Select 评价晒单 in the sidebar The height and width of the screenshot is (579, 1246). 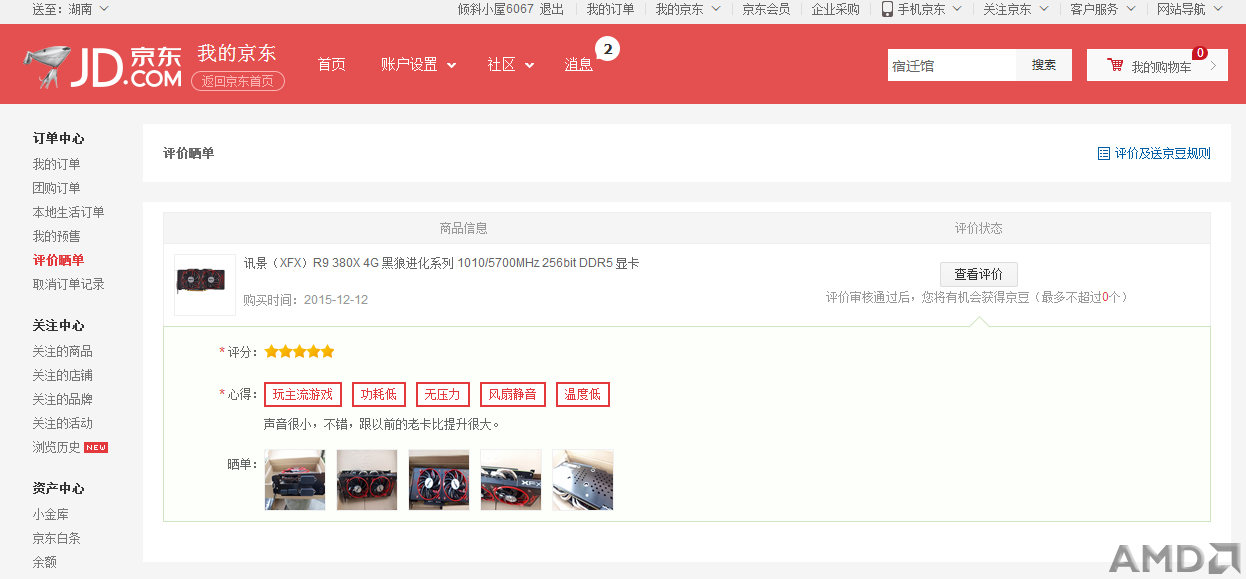(x=58, y=260)
